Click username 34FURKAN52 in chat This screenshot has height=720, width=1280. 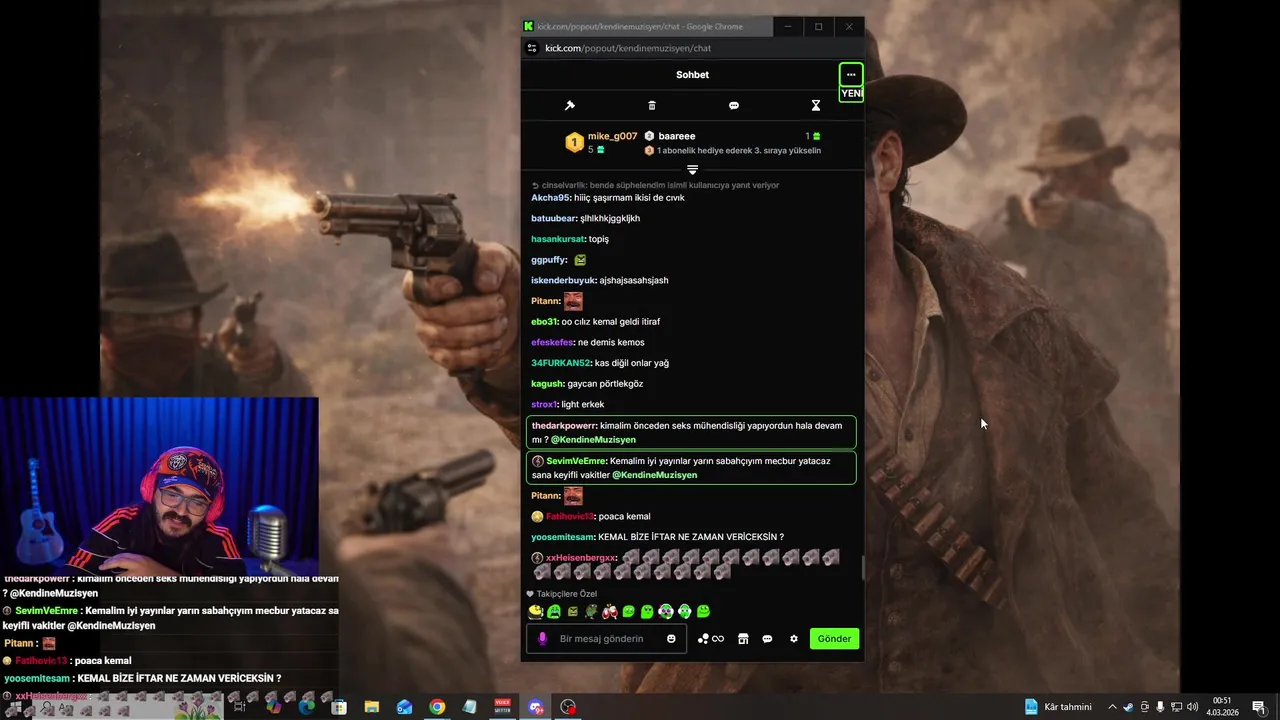[560, 363]
